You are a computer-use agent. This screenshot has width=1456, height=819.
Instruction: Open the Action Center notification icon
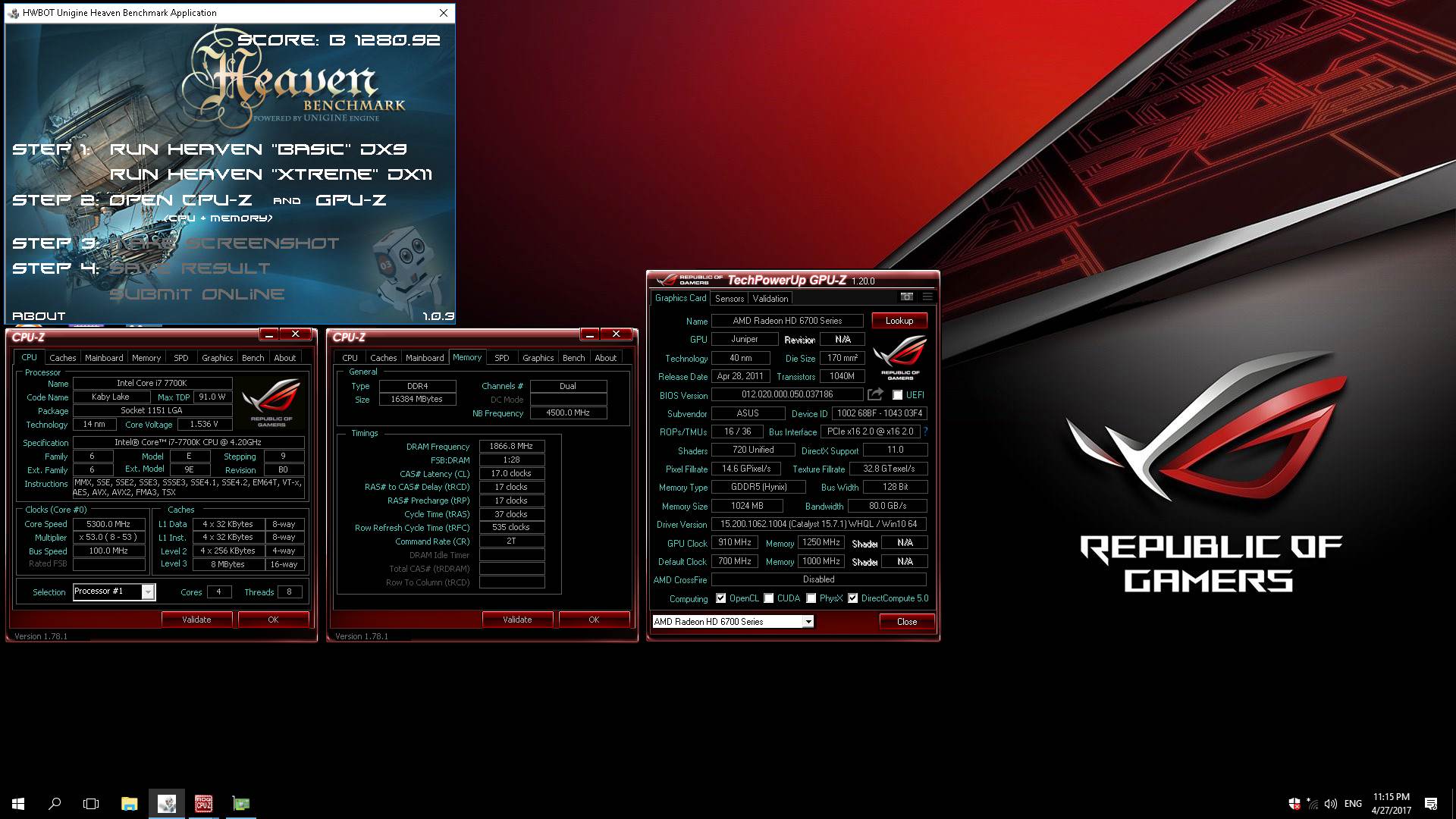[x=1431, y=803]
